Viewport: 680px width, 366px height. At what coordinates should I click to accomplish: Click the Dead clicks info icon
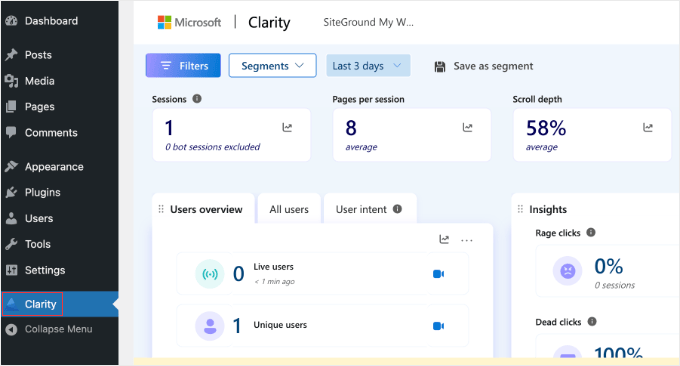592,322
